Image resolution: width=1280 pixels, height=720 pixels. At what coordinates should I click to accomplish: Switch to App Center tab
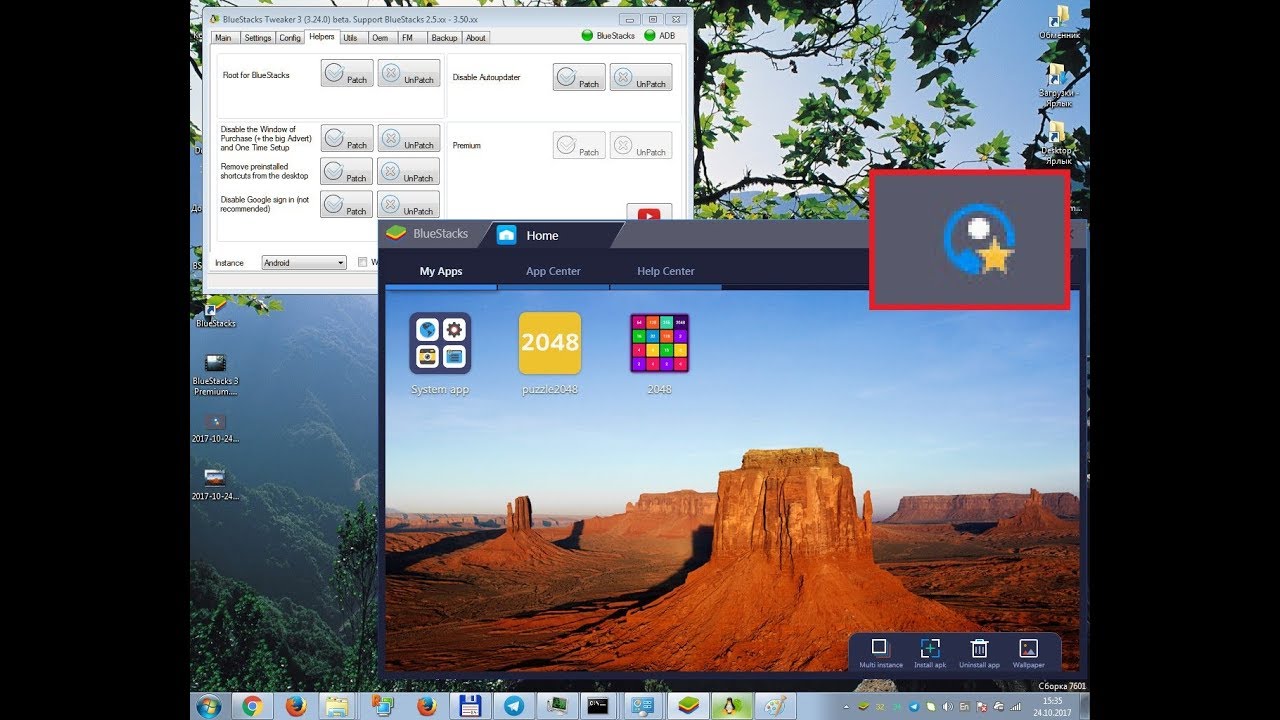[553, 271]
